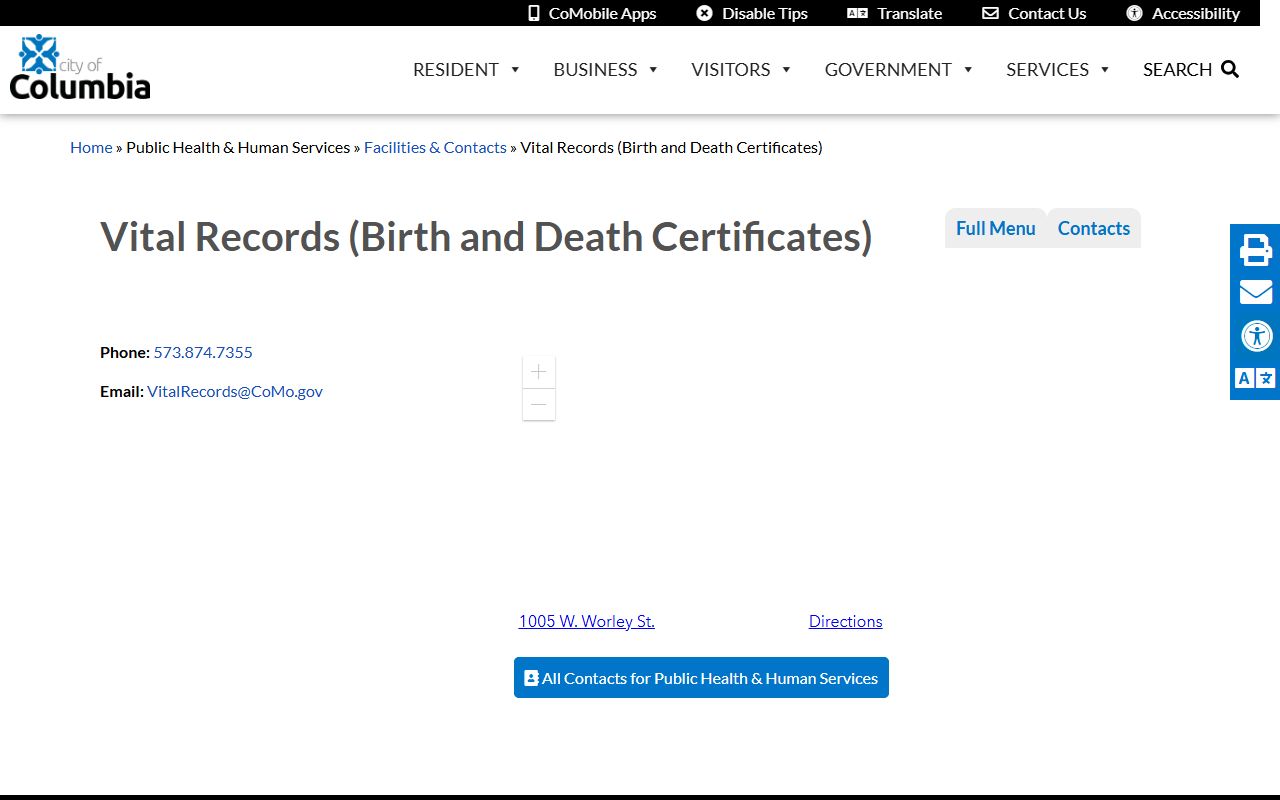Expand the BUSINESS menu arrow
The width and height of the screenshot is (1280, 800).
(653, 69)
